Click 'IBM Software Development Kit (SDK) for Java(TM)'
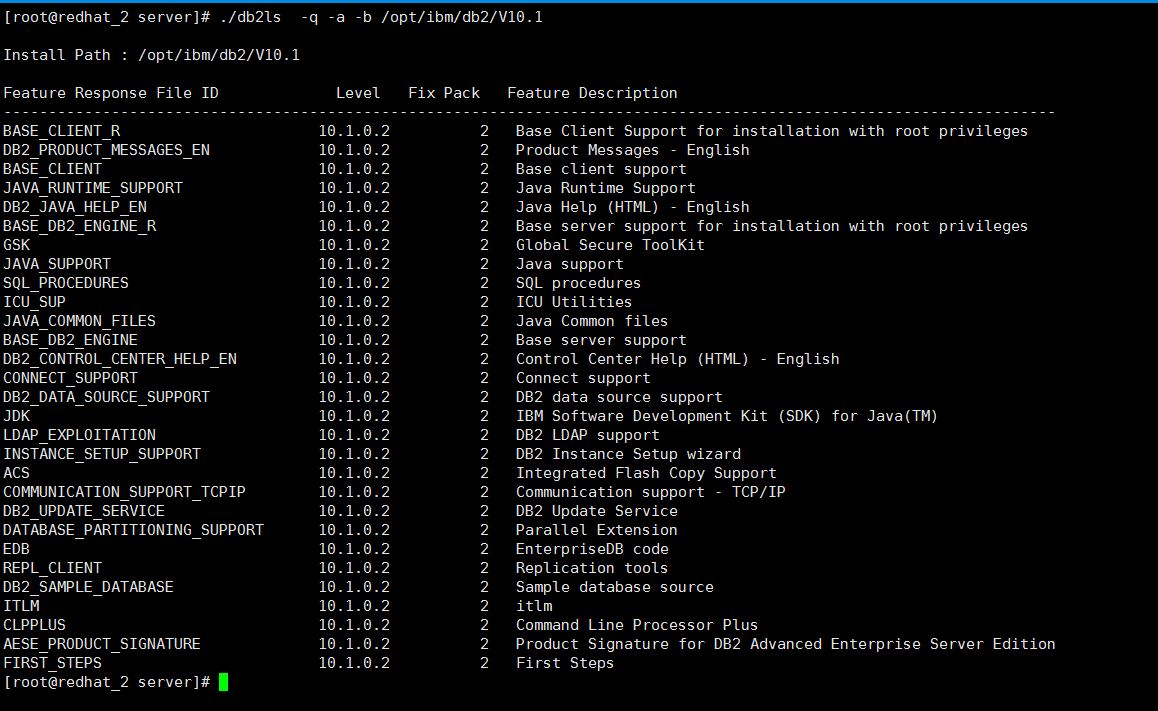1158x711 pixels. click(727, 416)
